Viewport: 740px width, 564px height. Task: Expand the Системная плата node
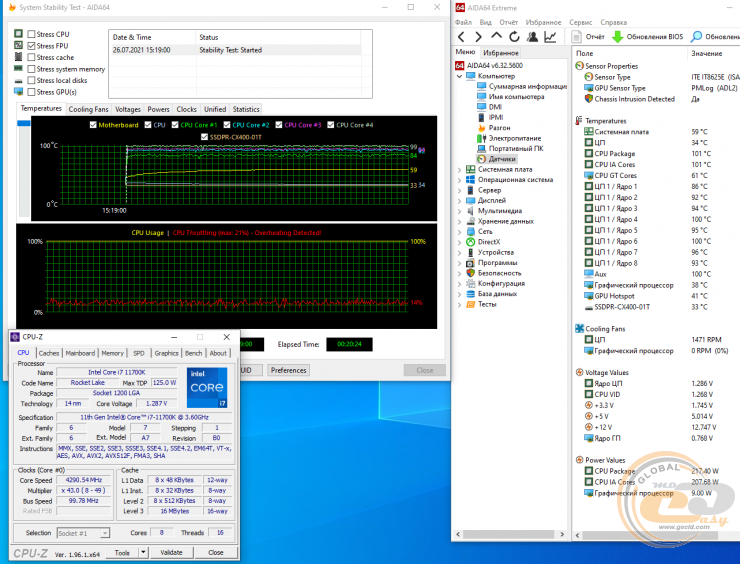459,169
